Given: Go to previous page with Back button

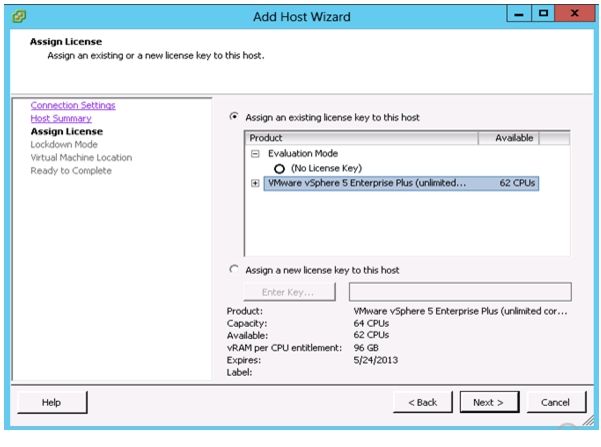Looking at the screenshot, I should 423,402.
